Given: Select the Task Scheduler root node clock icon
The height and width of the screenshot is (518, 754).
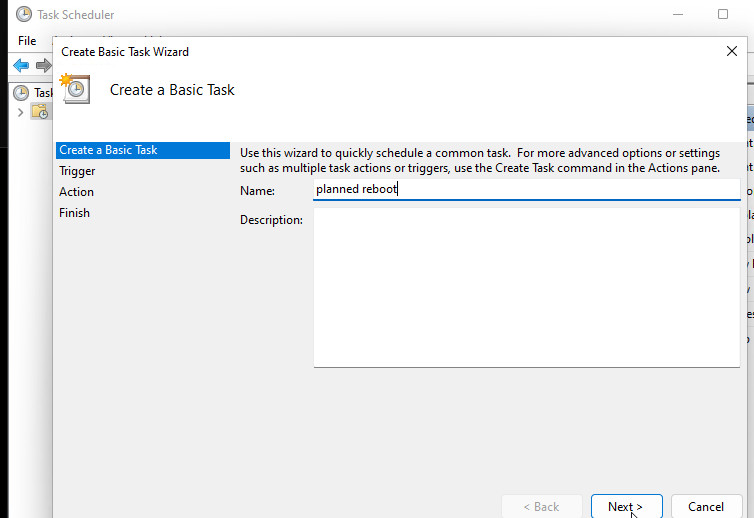Looking at the screenshot, I should [x=21, y=93].
